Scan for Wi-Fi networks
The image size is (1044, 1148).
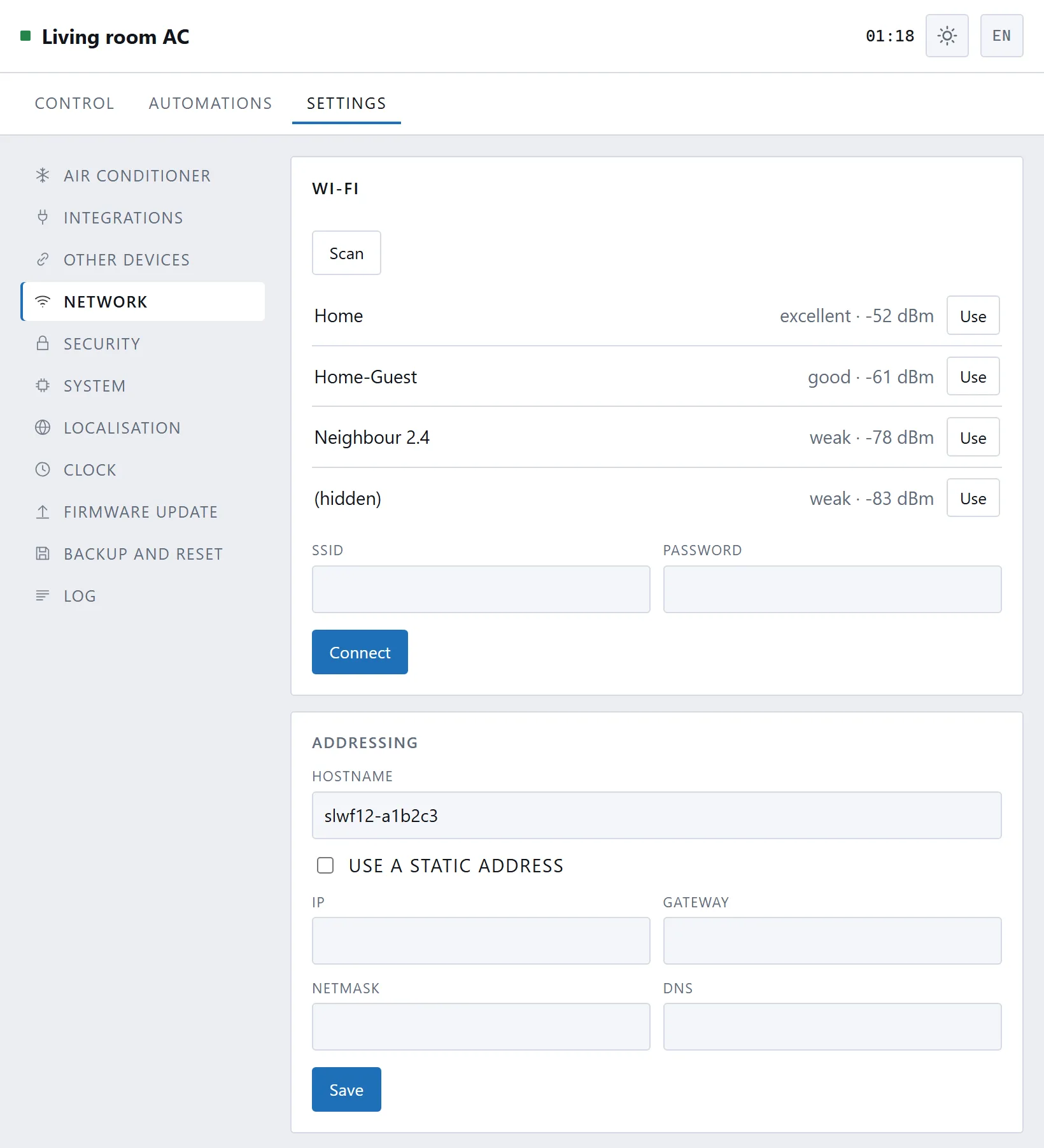[346, 253]
